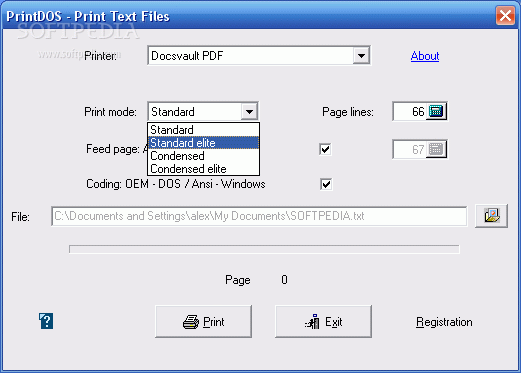Viewport: 521px width, 373px height.
Task: Click the Page lines label
Action: click(348, 112)
